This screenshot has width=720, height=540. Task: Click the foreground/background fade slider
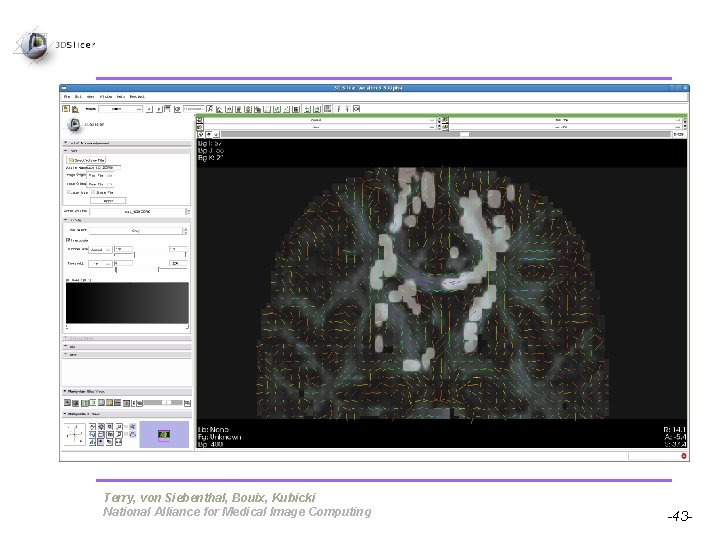click(x=163, y=403)
